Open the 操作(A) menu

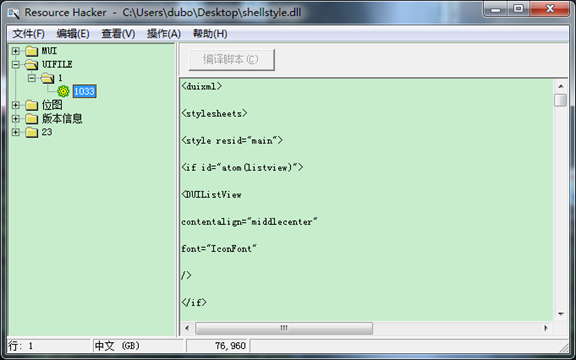pos(163,34)
